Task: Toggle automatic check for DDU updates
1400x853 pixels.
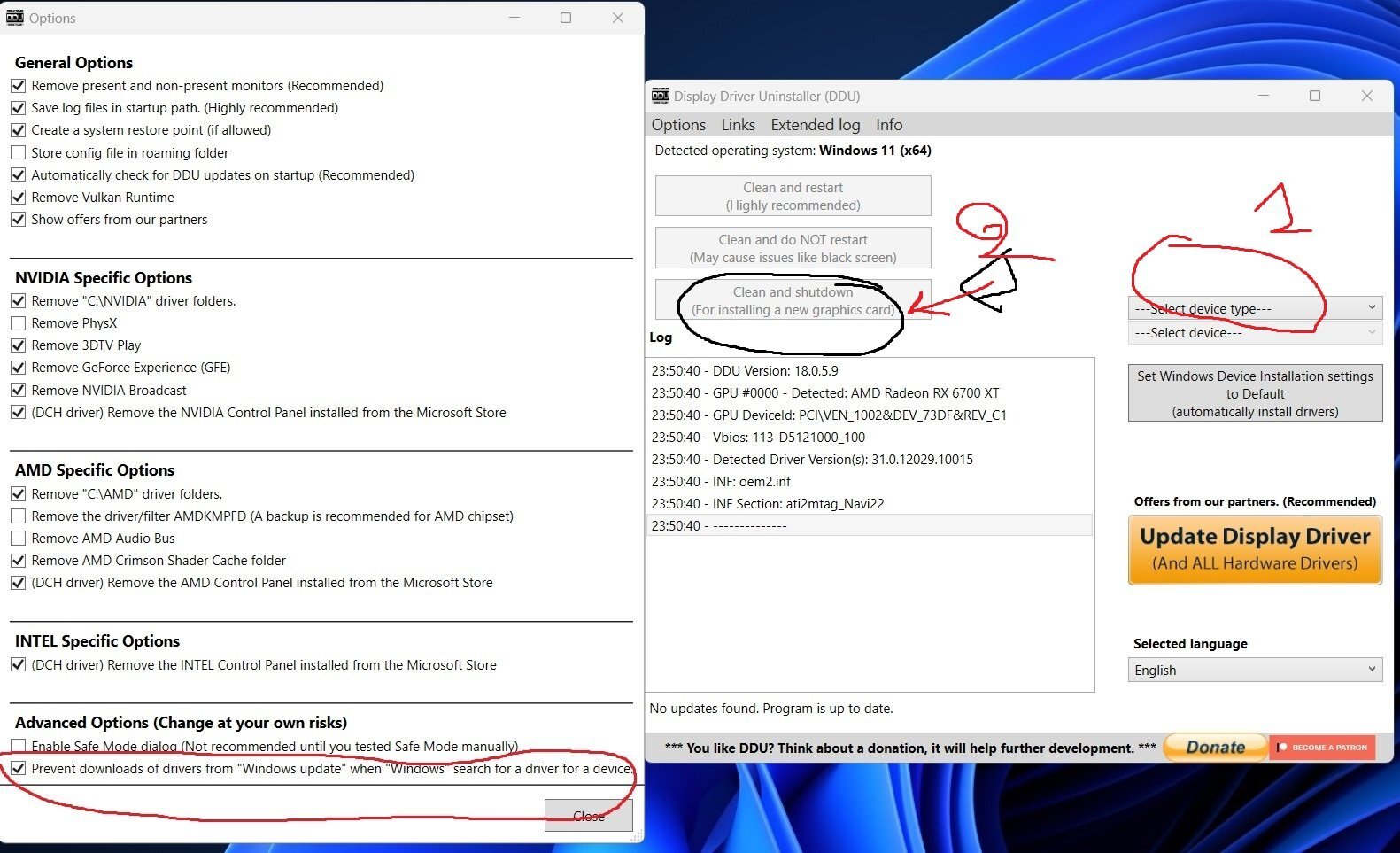Action: point(19,175)
